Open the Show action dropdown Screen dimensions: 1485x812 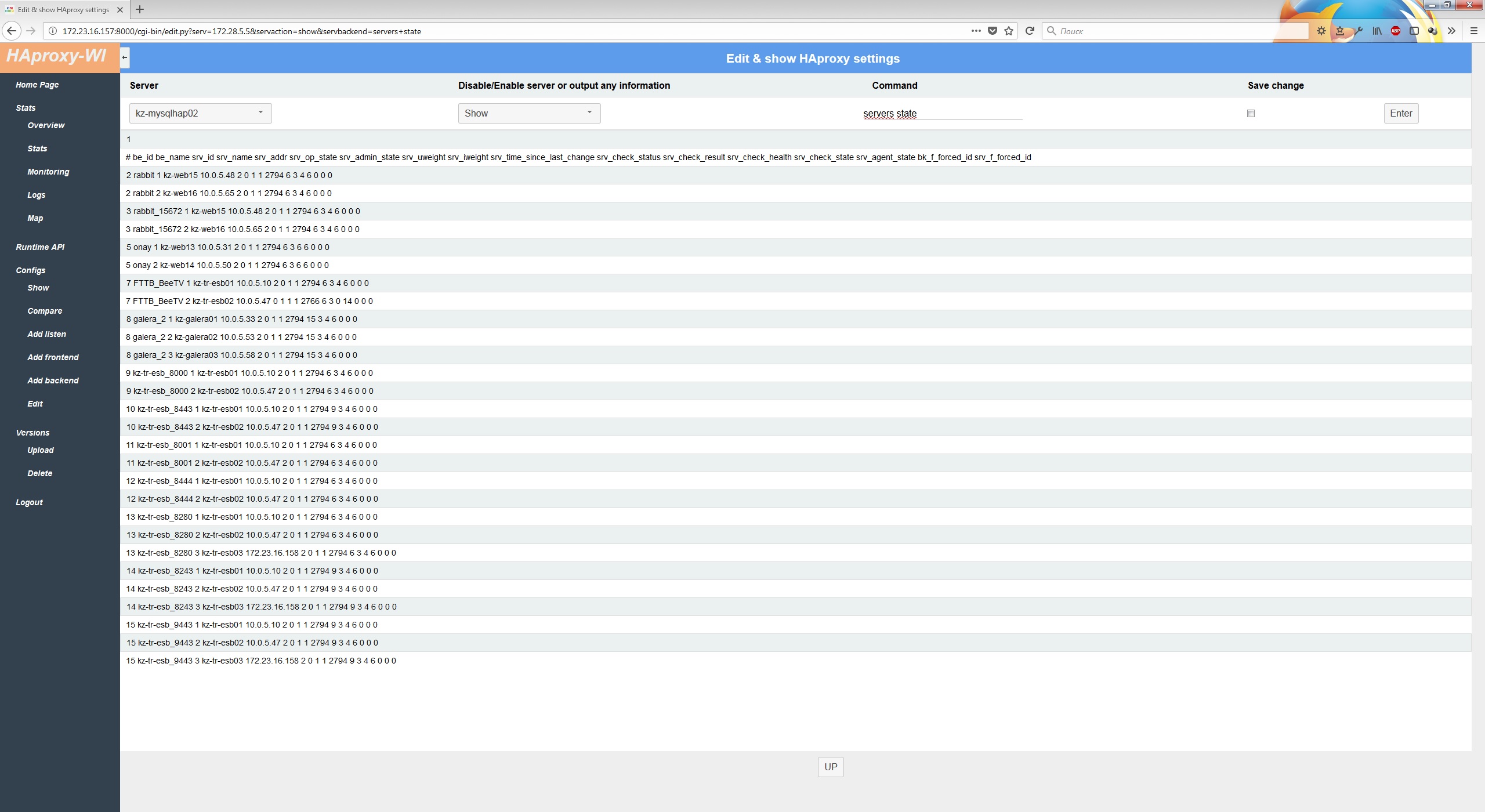529,113
